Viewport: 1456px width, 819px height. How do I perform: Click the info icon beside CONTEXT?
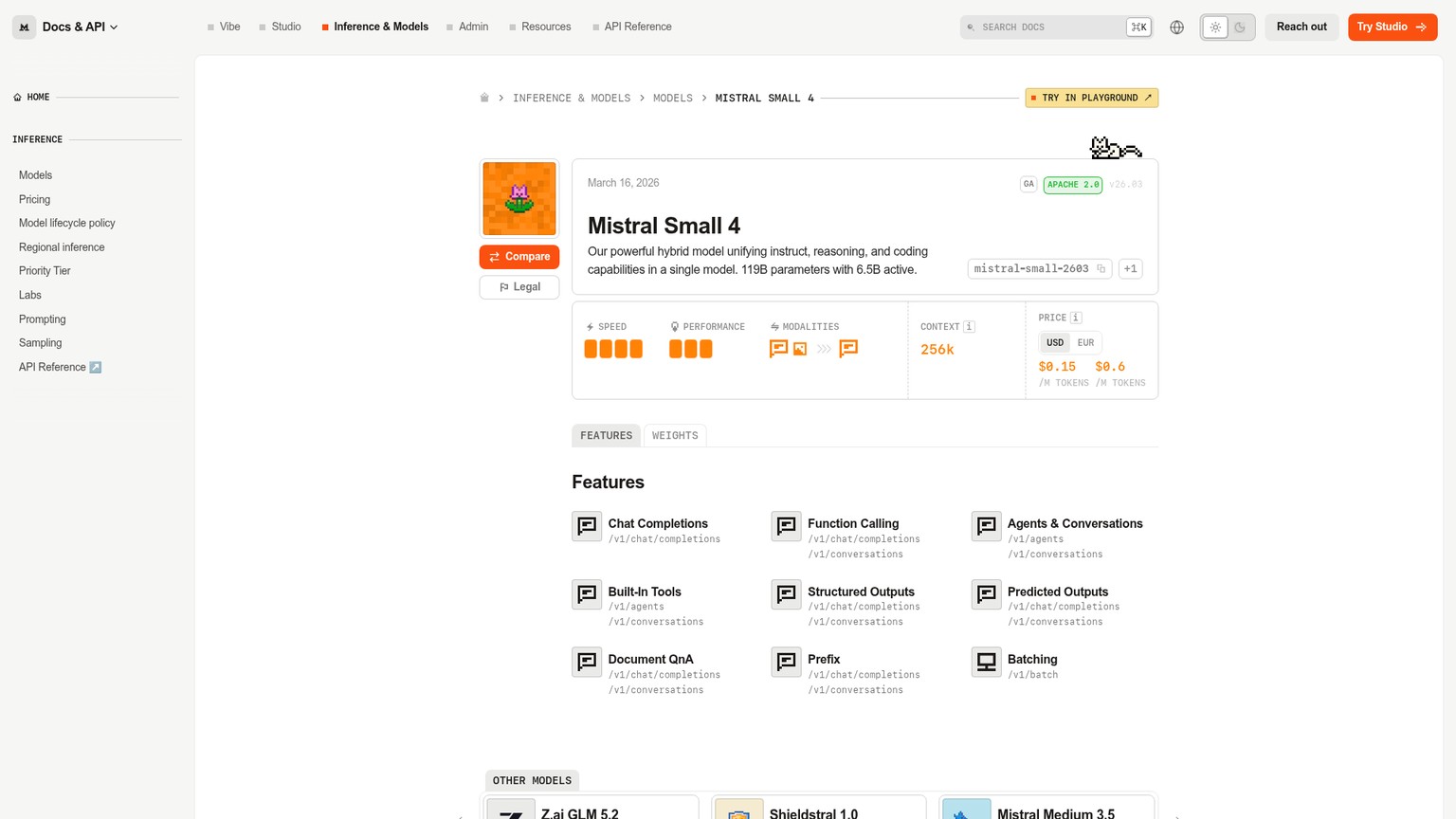coord(969,327)
